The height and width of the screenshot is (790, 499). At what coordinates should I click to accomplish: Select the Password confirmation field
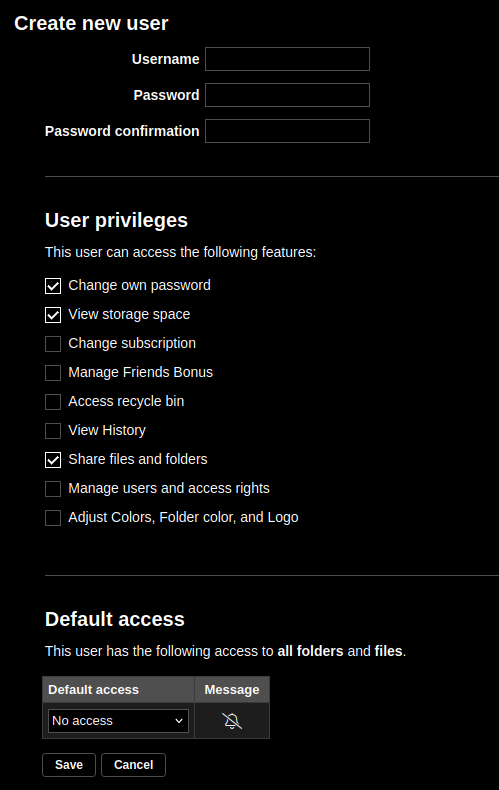[x=287, y=131]
